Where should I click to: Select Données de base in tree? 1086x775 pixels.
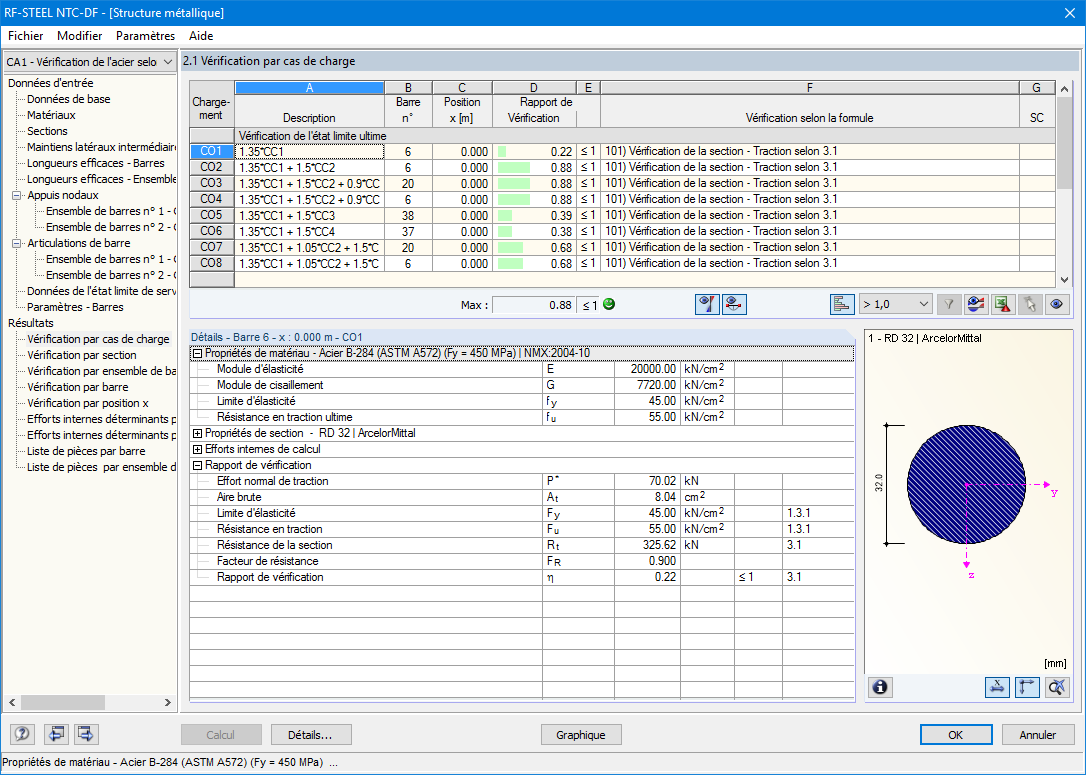pyautogui.click(x=69, y=99)
